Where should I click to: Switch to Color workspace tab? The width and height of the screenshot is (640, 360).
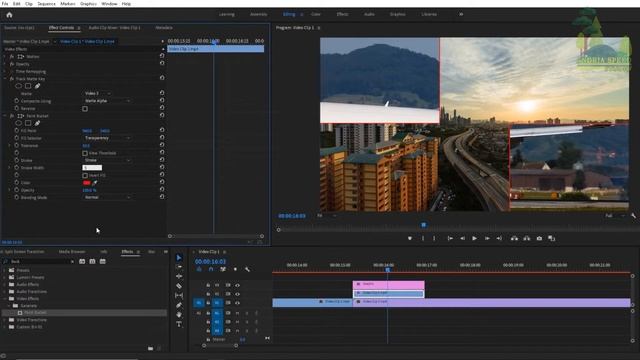316,14
